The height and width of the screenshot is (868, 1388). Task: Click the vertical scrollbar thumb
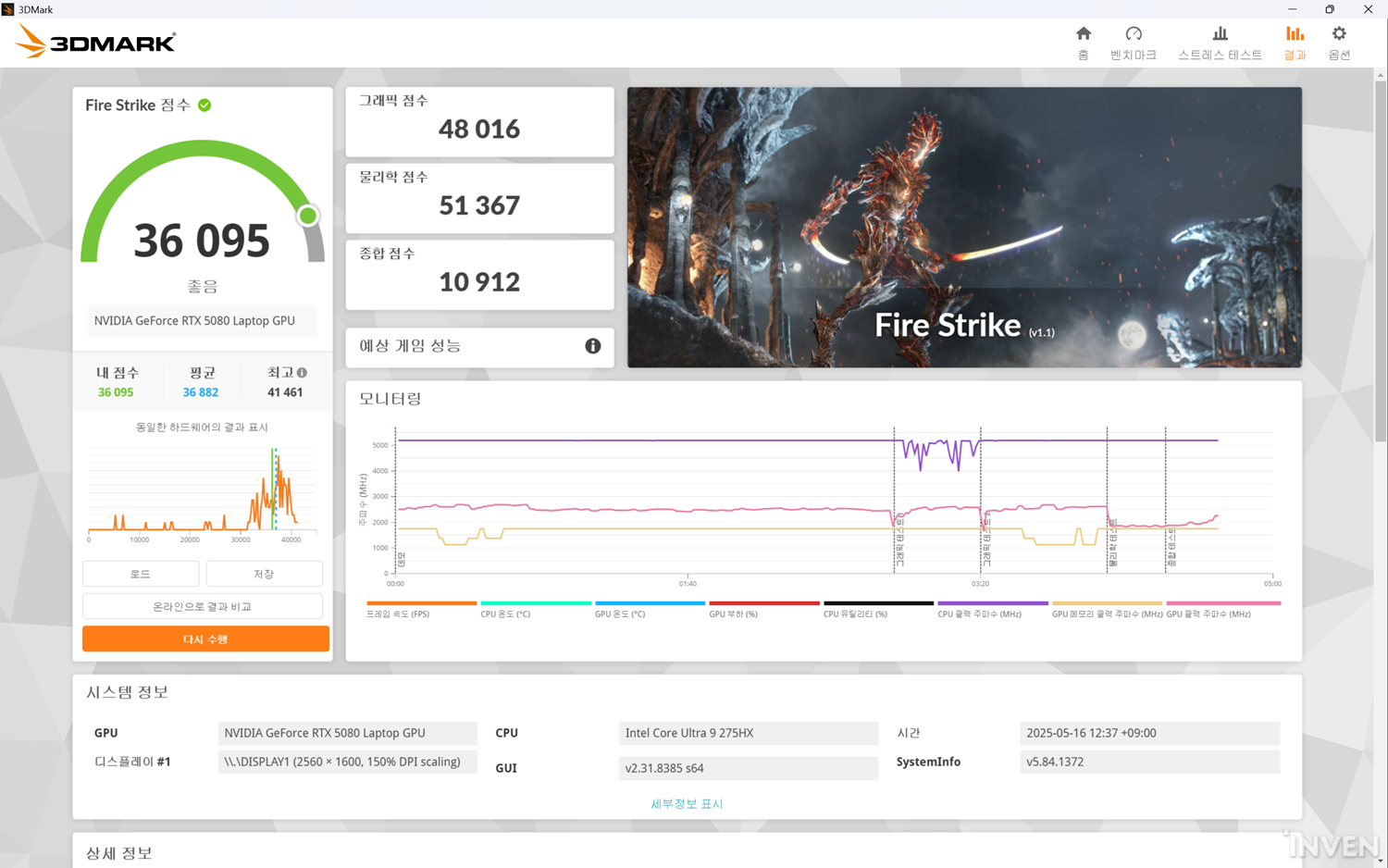[x=1380, y=261]
